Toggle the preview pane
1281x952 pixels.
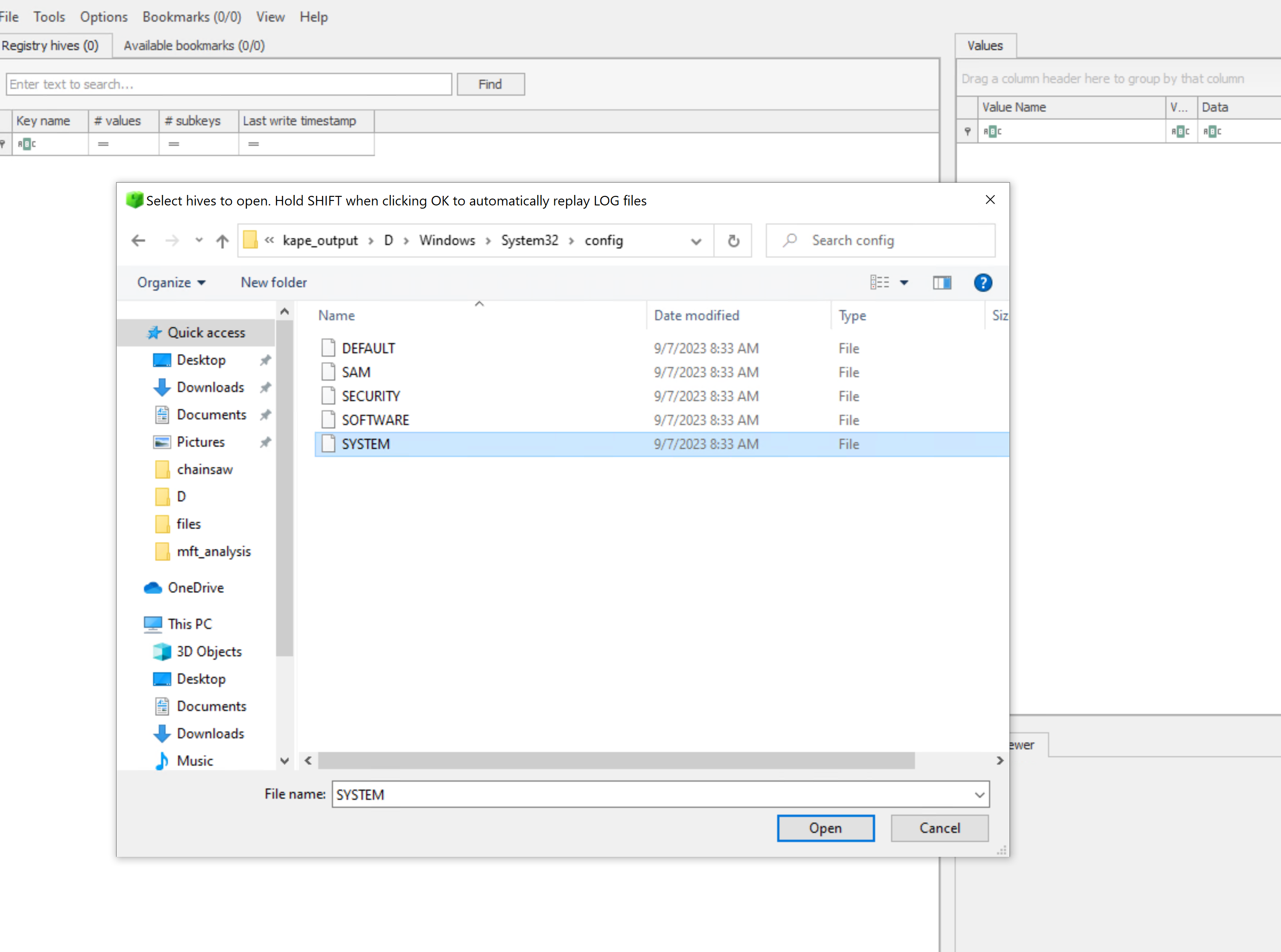pos(942,282)
